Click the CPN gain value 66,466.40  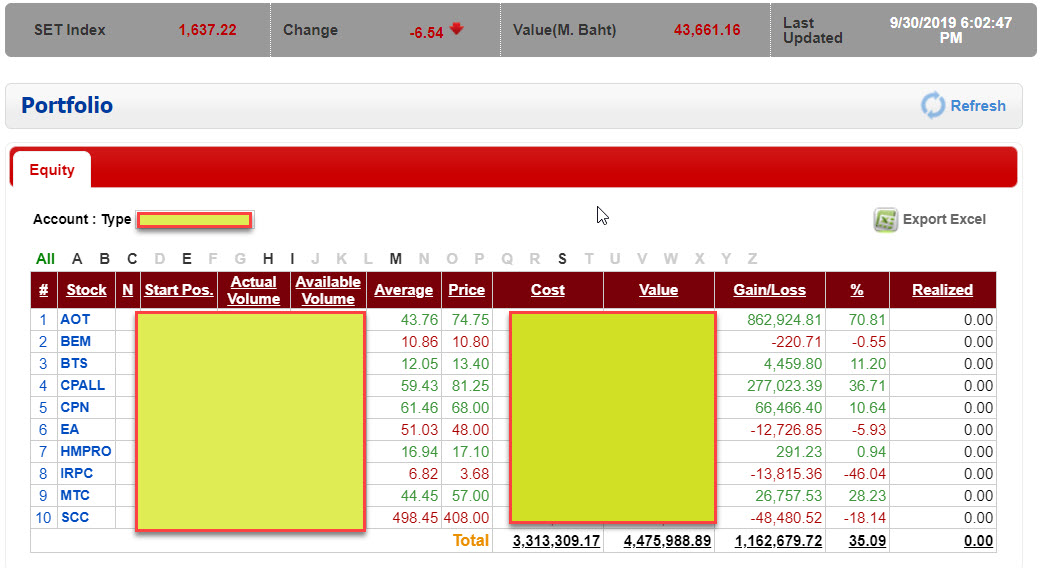(x=788, y=408)
